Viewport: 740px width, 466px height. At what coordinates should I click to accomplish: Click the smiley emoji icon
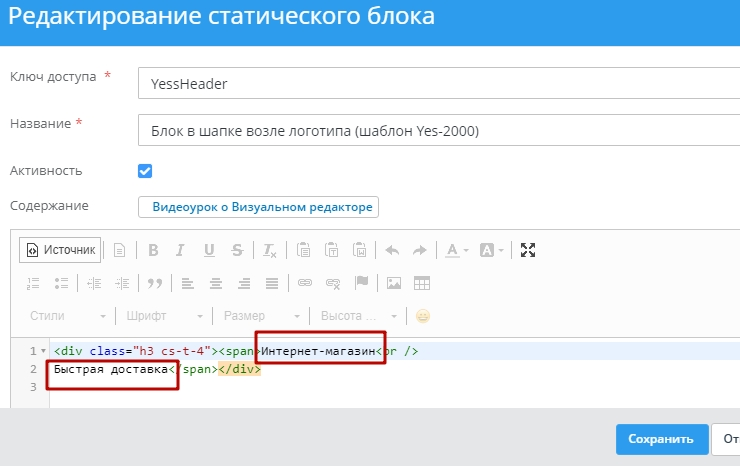pyautogui.click(x=423, y=316)
